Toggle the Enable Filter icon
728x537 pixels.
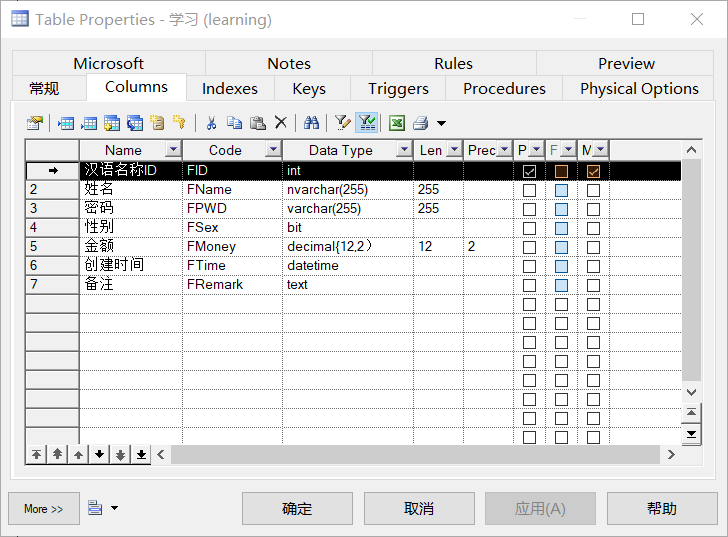[367, 123]
